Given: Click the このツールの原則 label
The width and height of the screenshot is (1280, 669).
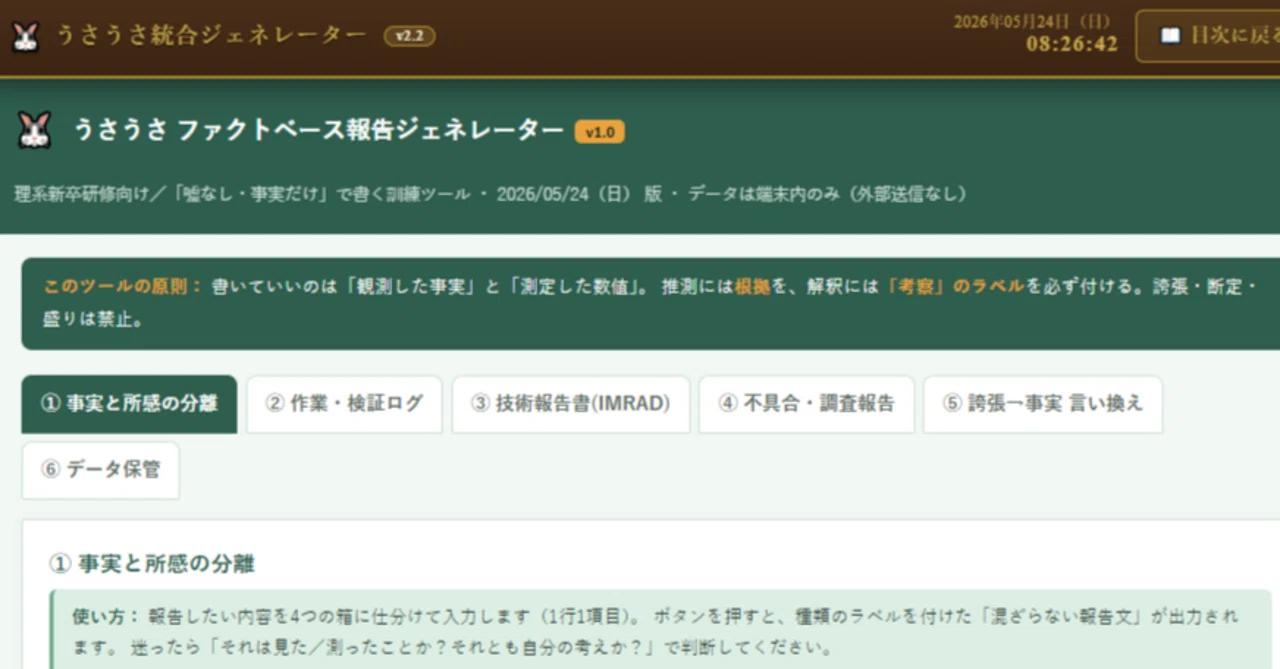Looking at the screenshot, I should (122, 286).
